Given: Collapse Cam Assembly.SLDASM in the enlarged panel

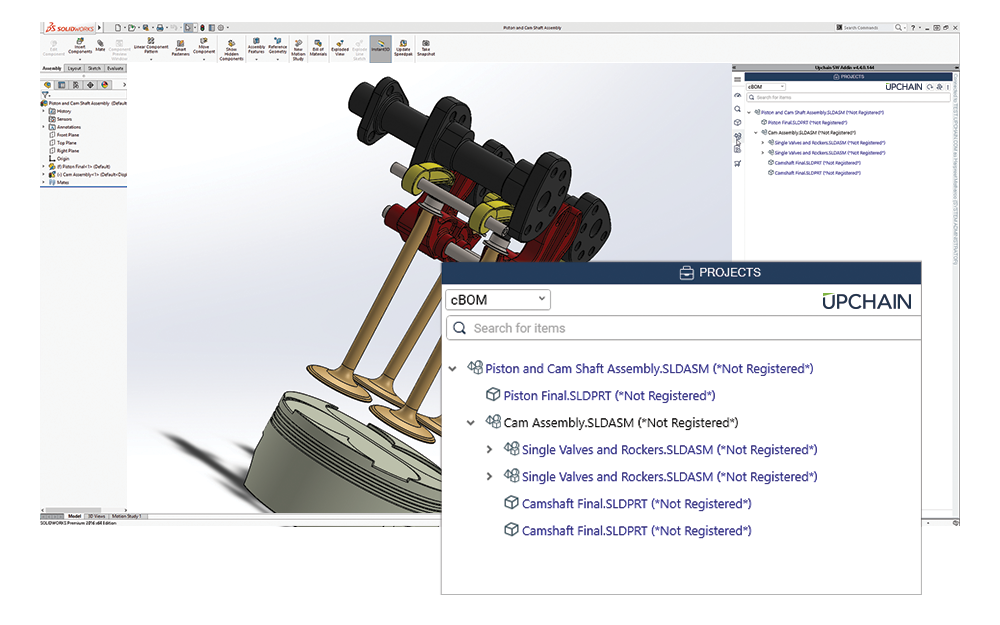Looking at the screenshot, I should [x=471, y=423].
